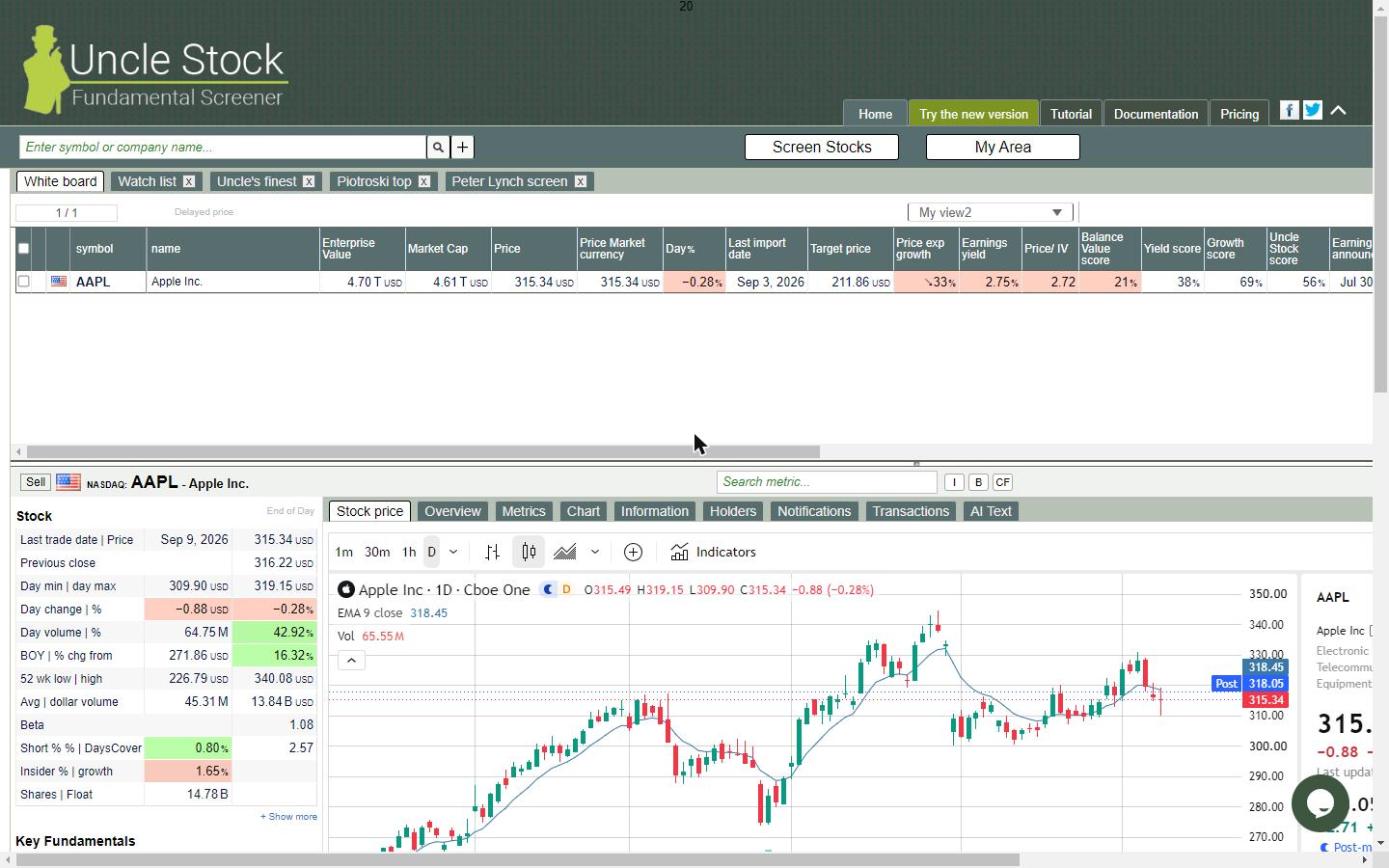The width and height of the screenshot is (1389, 868).
Task: Click the My Area button
Action: (1003, 147)
